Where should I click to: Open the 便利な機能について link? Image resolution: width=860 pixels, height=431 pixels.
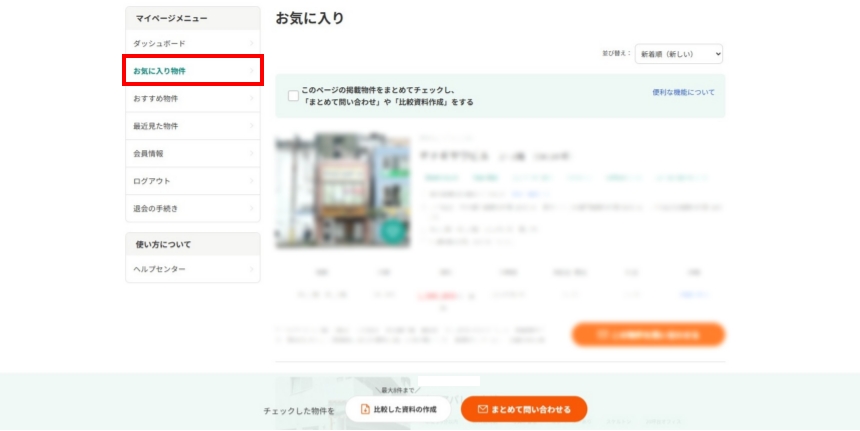coord(683,92)
